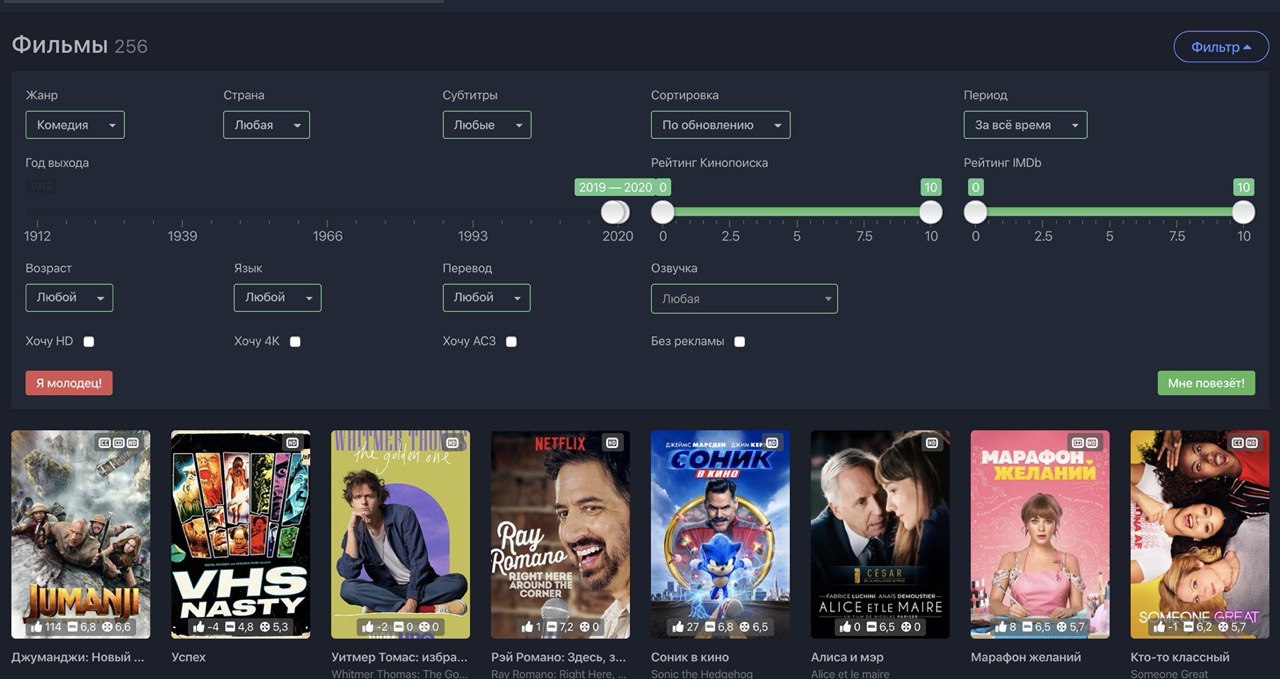The height and width of the screenshot is (679, 1280).
Task: Click the thumbs-up icon on Someone Great poster
Action: (x=1160, y=627)
